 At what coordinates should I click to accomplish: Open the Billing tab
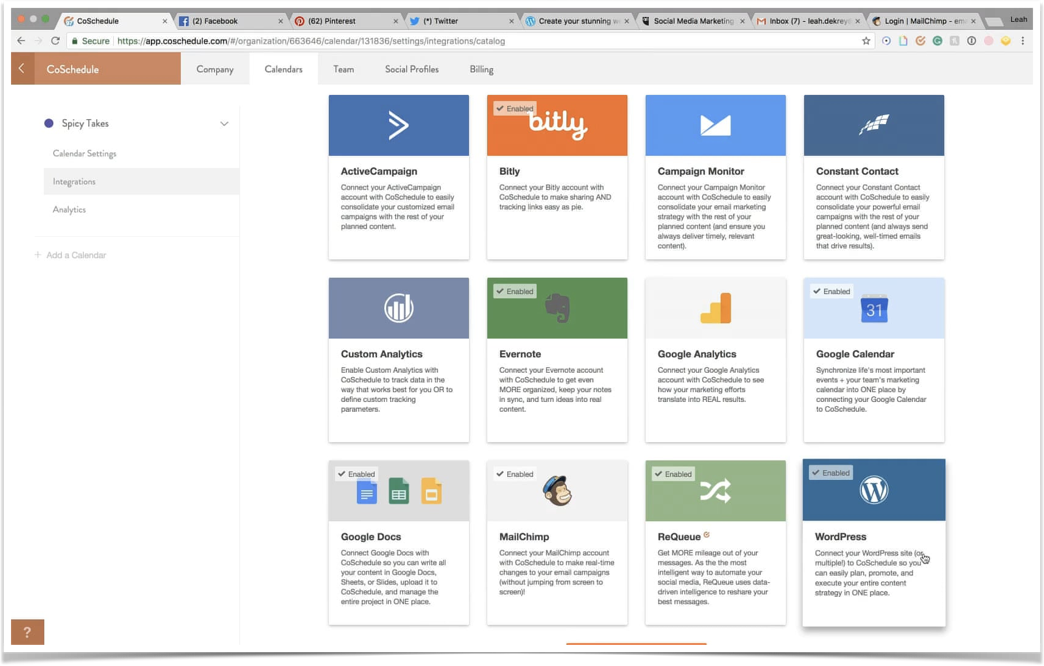[x=481, y=69]
